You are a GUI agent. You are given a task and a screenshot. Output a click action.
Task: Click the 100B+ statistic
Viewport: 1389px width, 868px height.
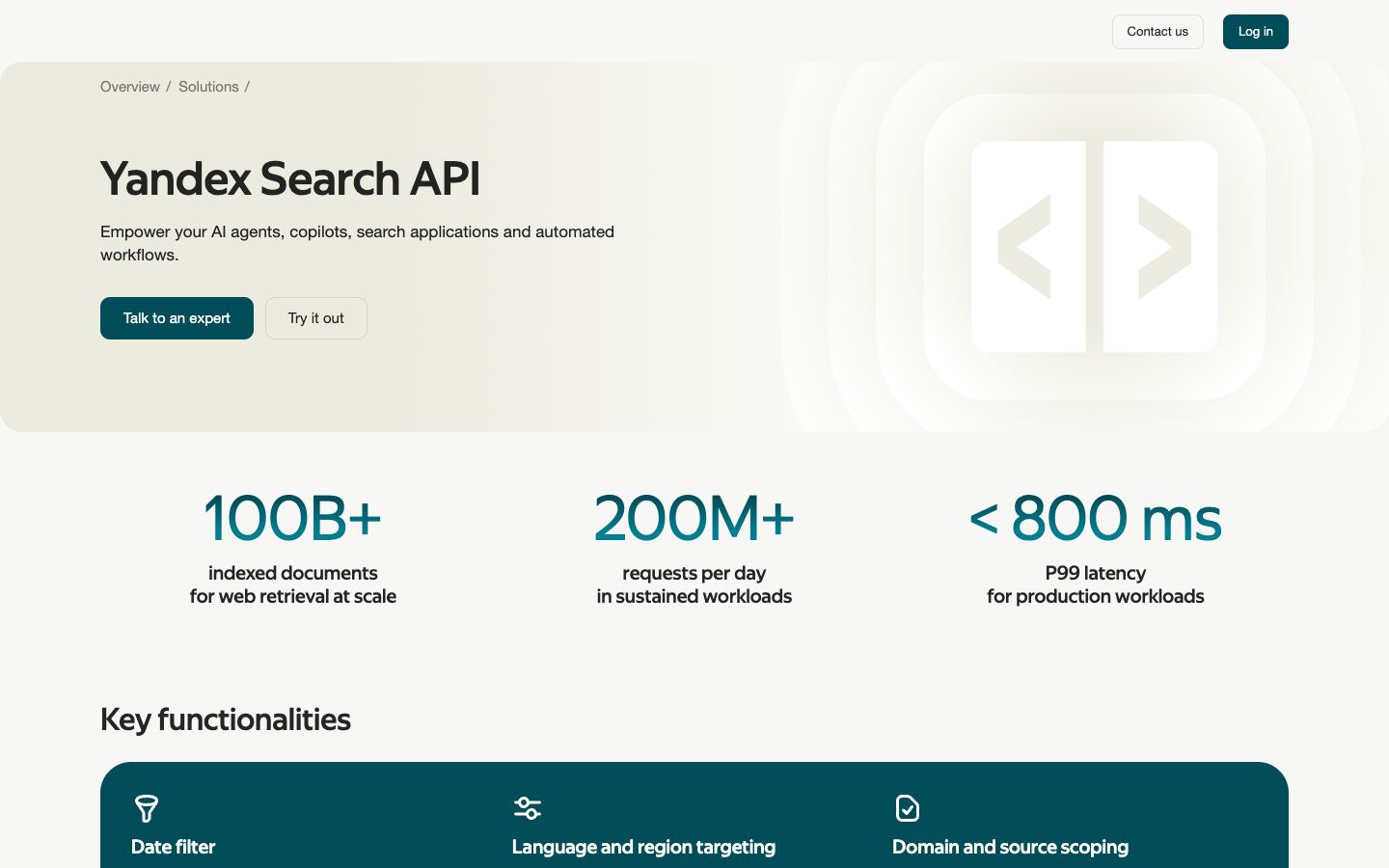point(293,518)
